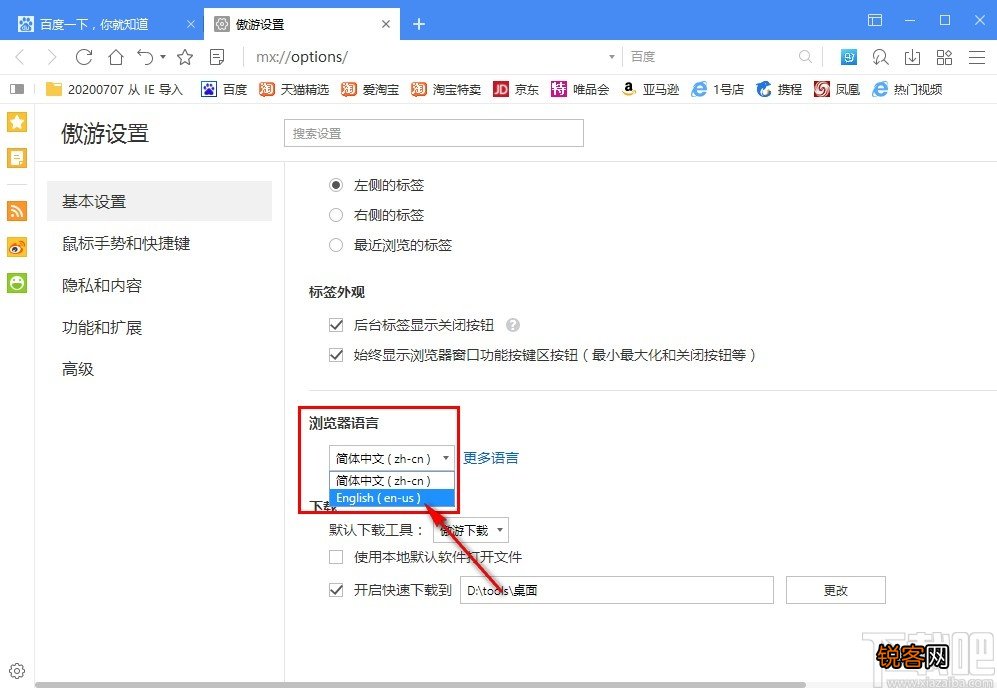The width and height of the screenshot is (997, 688).
Task: Select the 左侧的标签 radio button
Action: click(336, 185)
